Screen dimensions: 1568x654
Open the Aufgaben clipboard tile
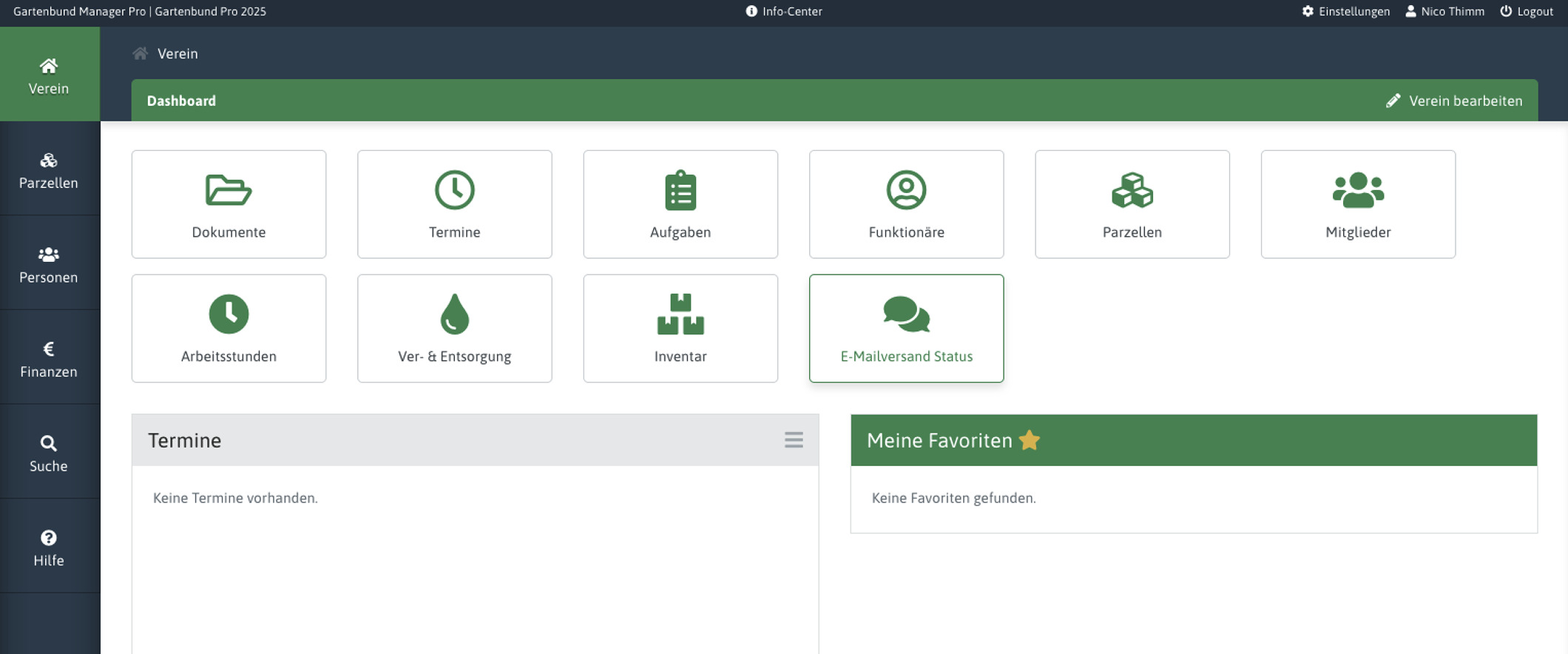[680, 204]
